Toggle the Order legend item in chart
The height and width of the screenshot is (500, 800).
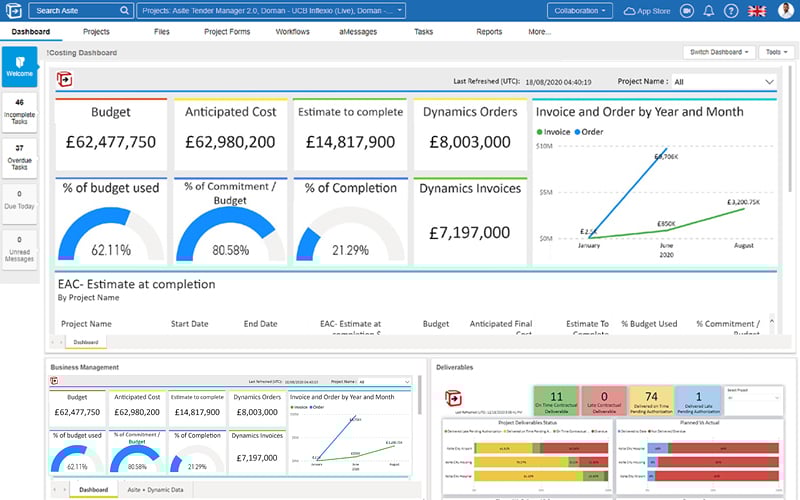click(x=589, y=132)
